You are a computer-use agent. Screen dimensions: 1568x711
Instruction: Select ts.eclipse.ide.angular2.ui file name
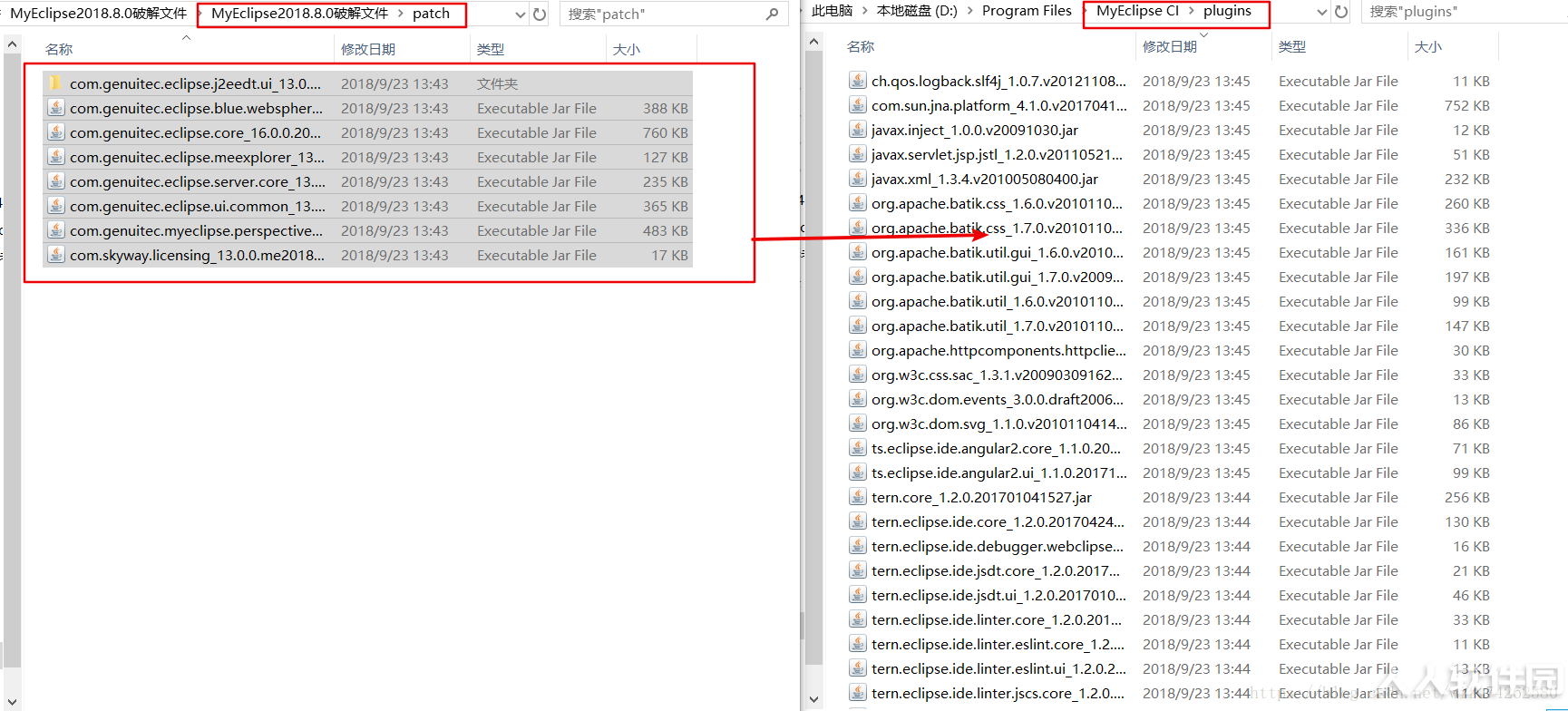(x=999, y=472)
